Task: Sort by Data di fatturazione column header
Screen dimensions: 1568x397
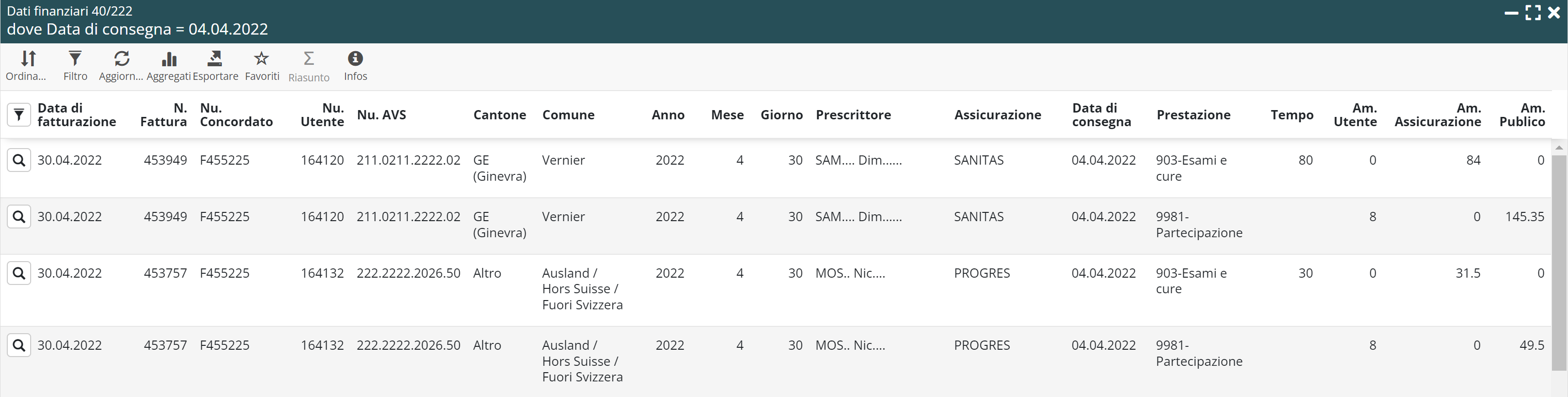Action: point(77,114)
